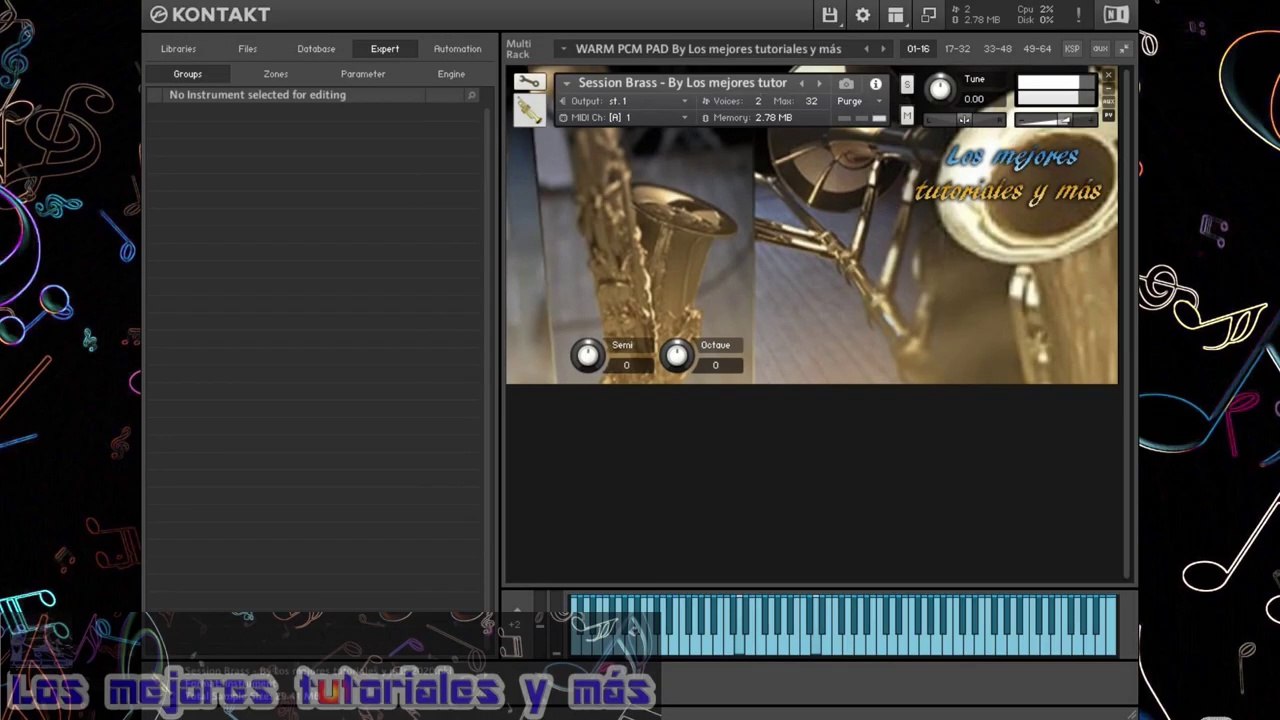The width and height of the screenshot is (1280, 720).
Task: Click the Octave knob
Action: (x=677, y=355)
